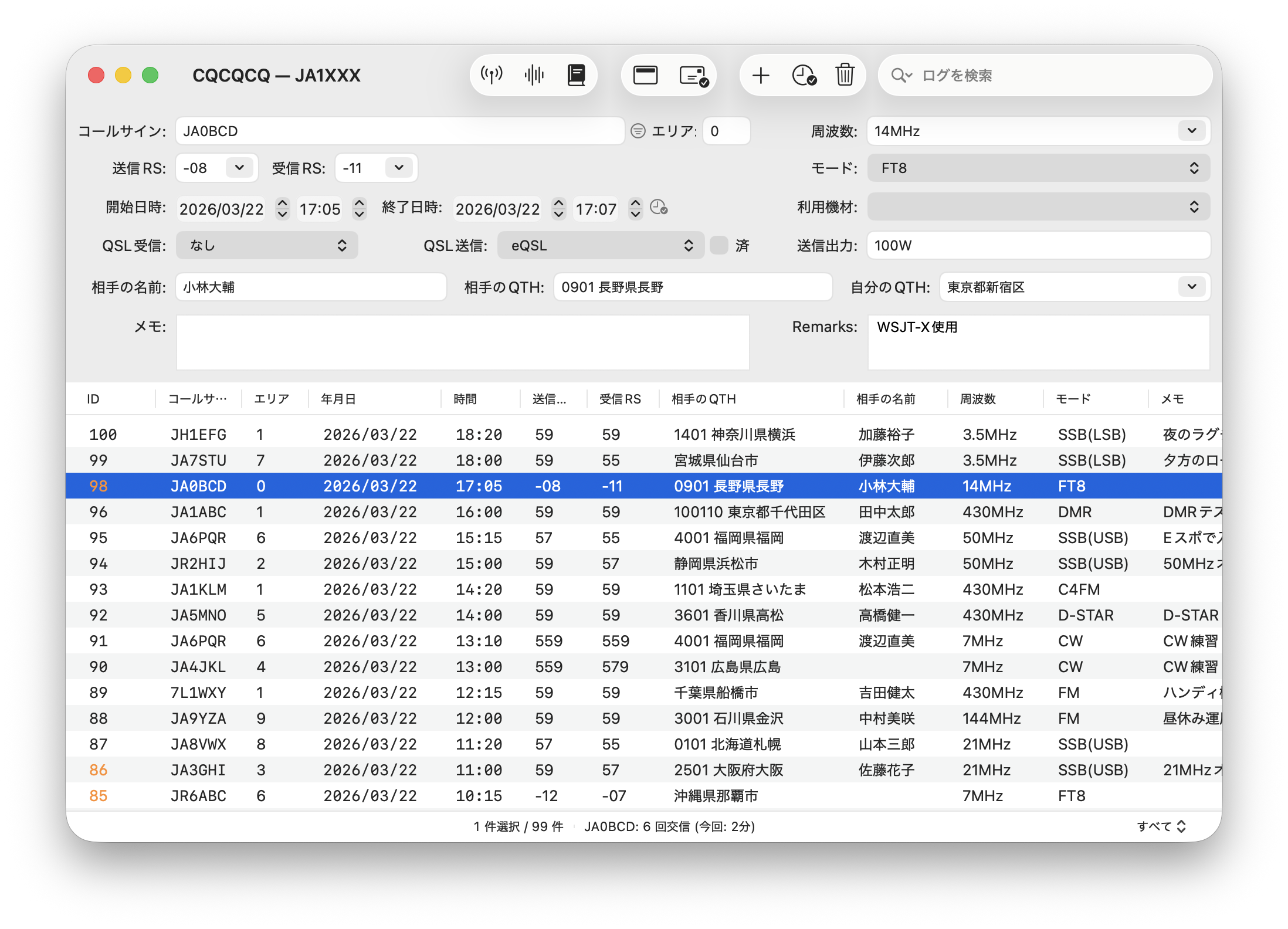Open the 周波数 14MHz dropdown
The width and height of the screenshot is (1288, 929).
(x=1191, y=131)
